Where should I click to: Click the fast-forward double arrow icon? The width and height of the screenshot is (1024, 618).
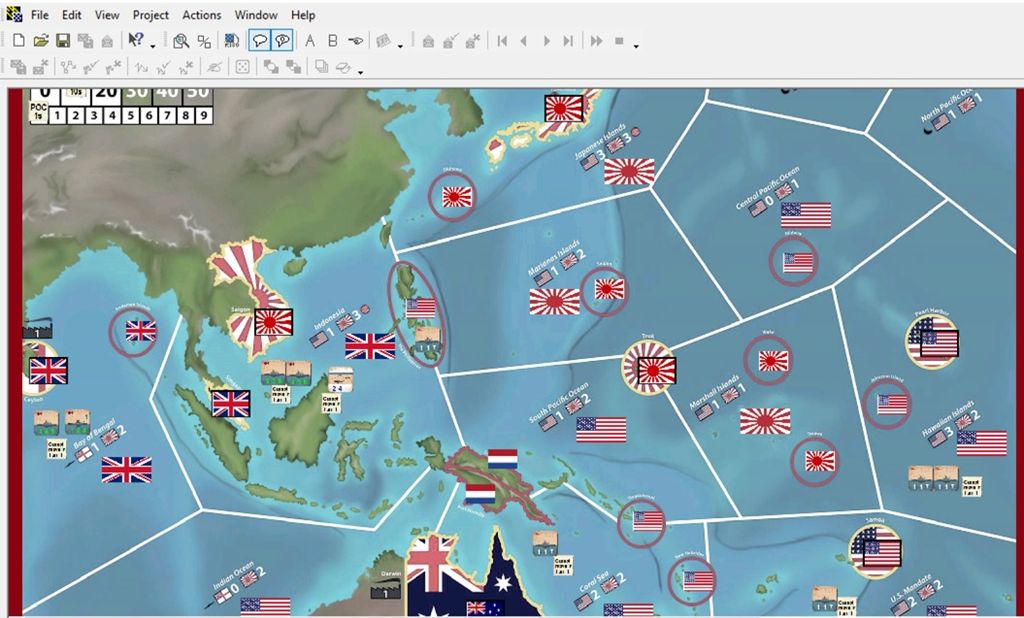pyautogui.click(x=596, y=41)
